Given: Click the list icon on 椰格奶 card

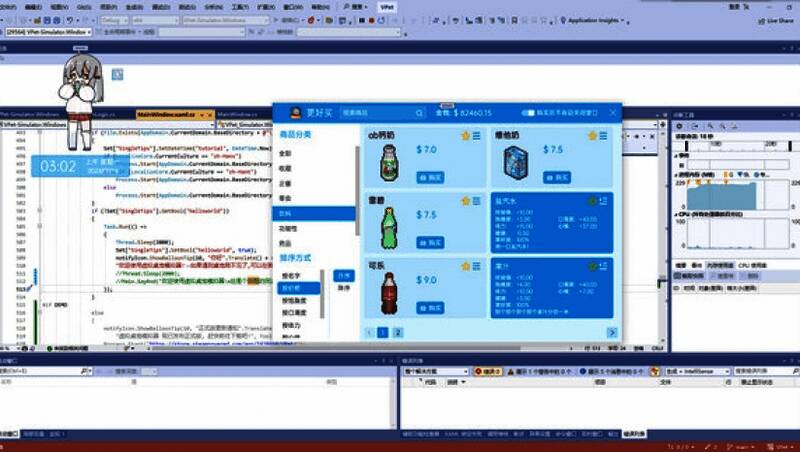Looking at the screenshot, I should pos(603,135).
